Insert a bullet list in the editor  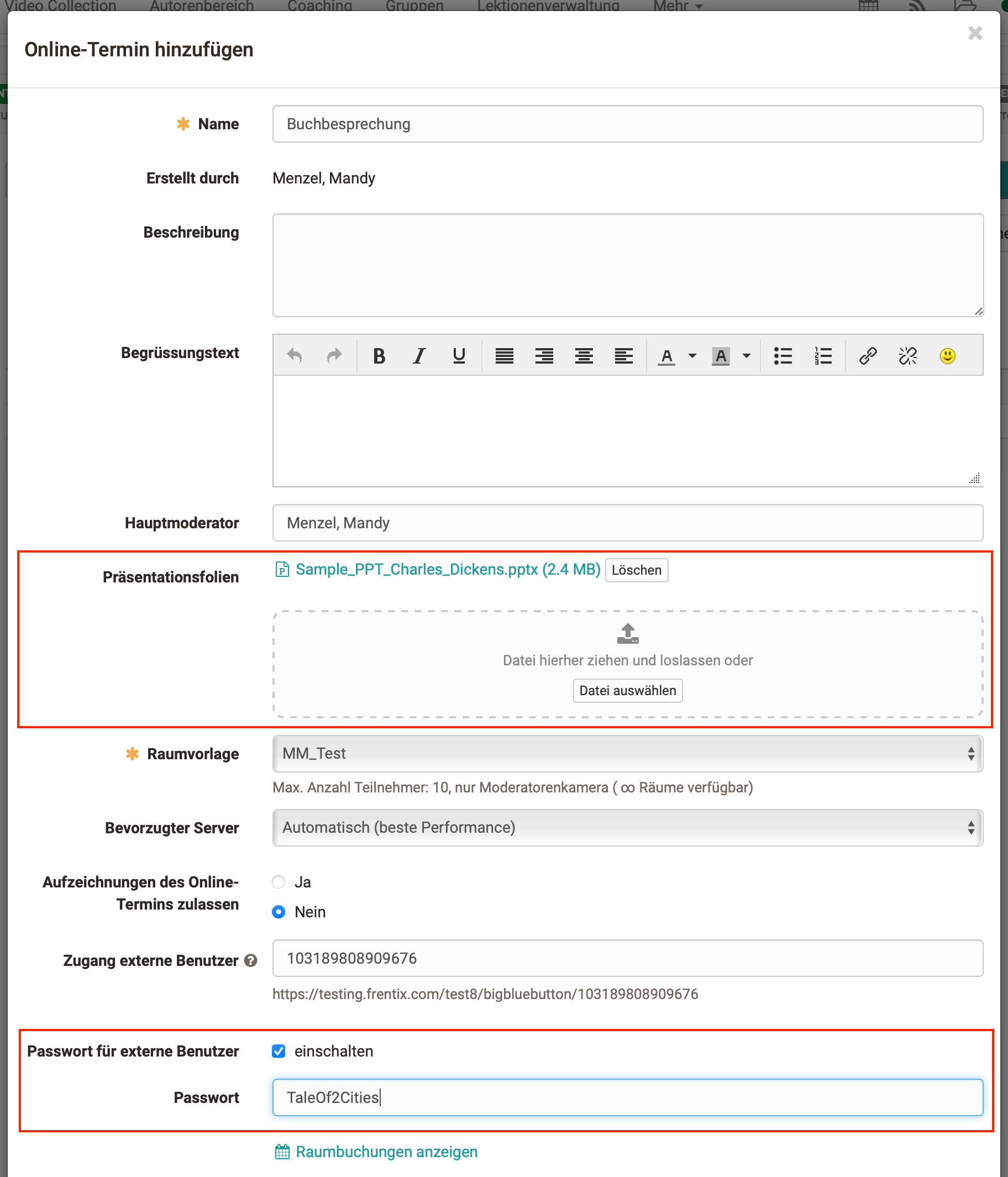click(x=783, y=356)
